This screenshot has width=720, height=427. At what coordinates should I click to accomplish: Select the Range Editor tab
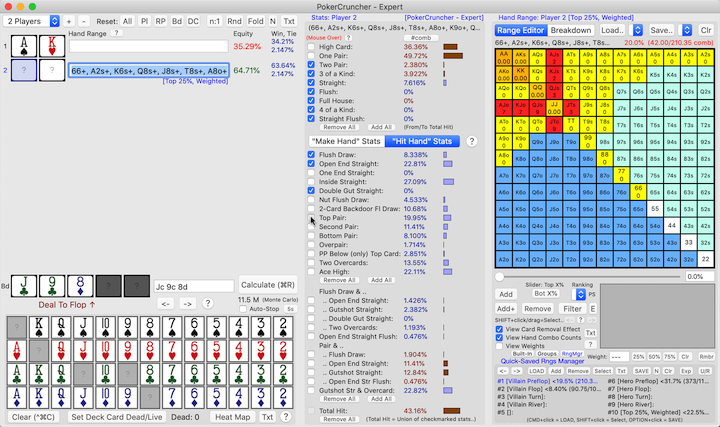tap(520, 30)
